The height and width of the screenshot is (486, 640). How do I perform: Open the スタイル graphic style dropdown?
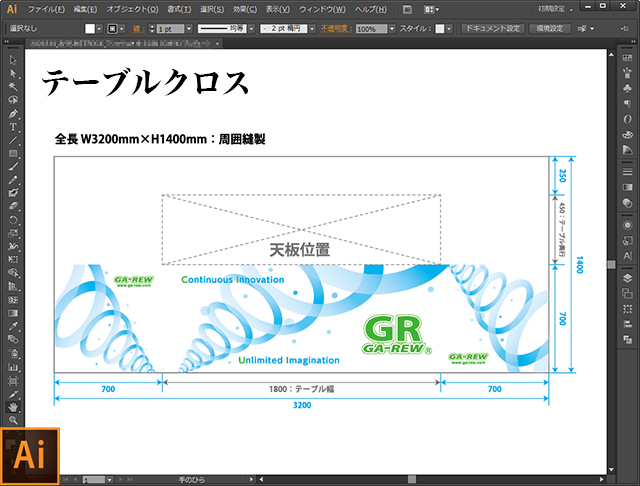[x=449, y=29]
